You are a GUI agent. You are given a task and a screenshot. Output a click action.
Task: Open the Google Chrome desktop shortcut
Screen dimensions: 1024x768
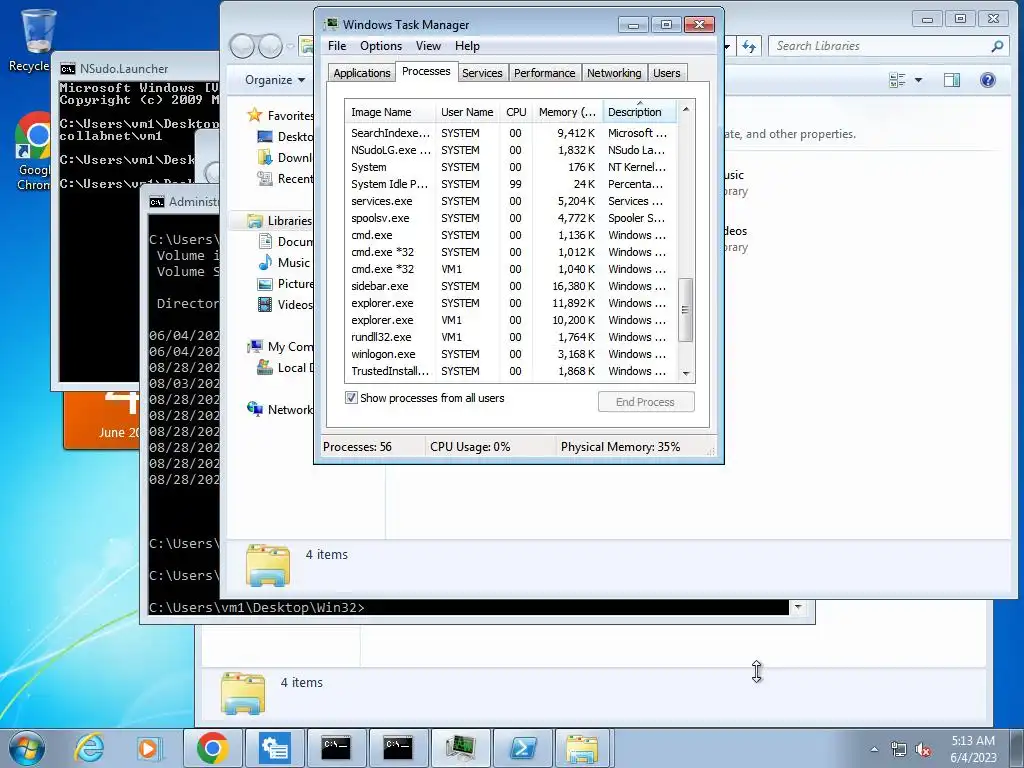tap(34, 152)
